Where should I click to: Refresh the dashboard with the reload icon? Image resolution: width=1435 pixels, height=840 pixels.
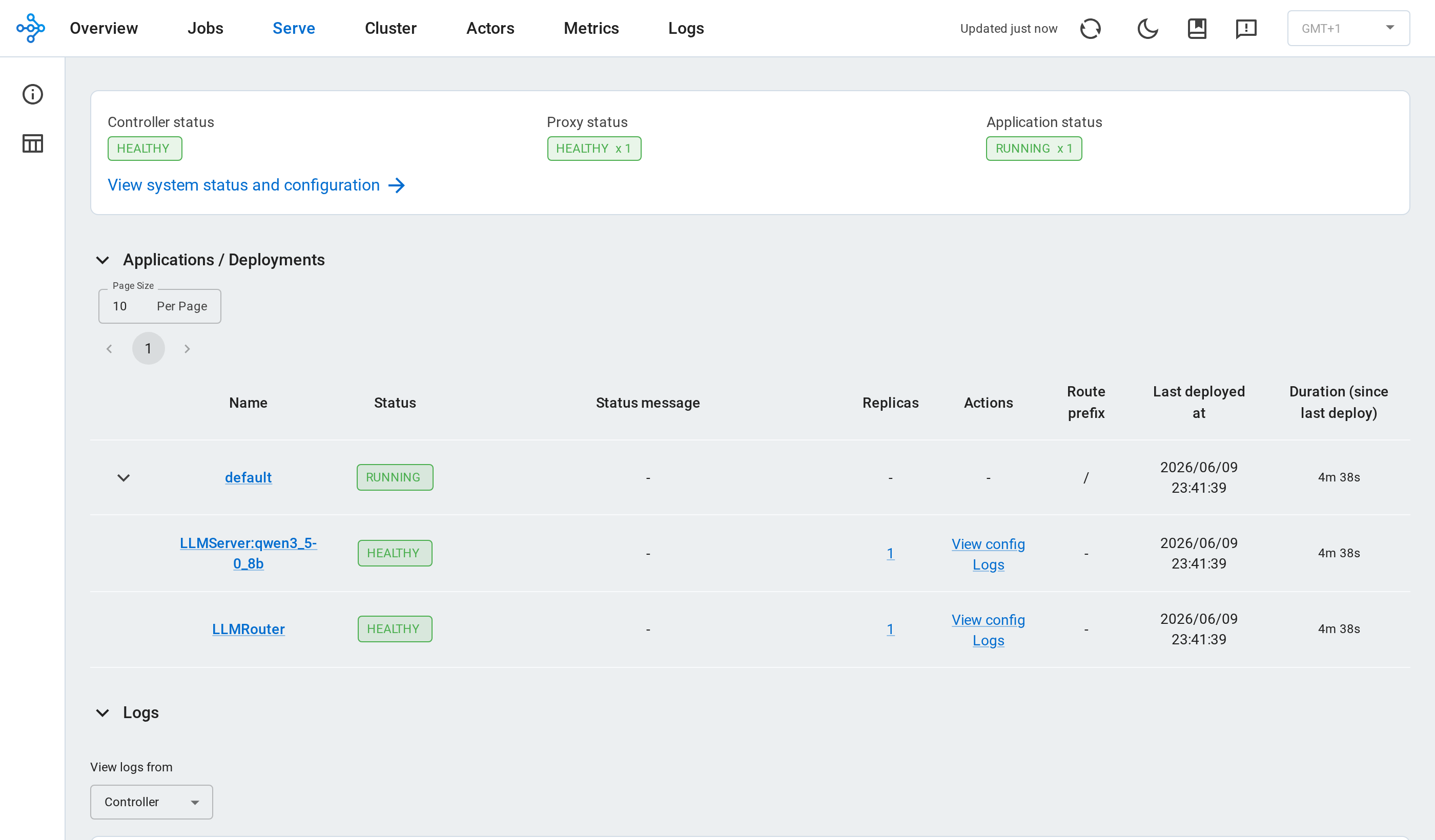[x=1090, y=29]
